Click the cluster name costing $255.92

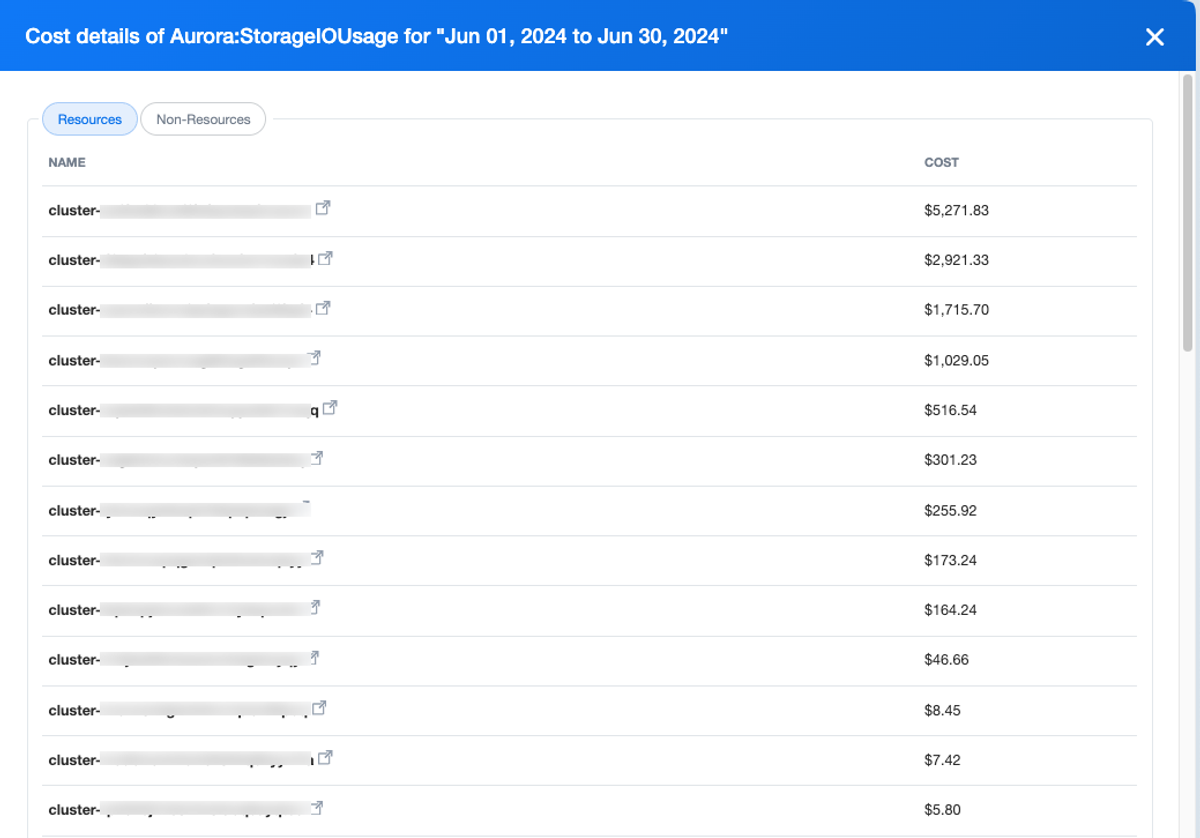click(x=180, y=510)
